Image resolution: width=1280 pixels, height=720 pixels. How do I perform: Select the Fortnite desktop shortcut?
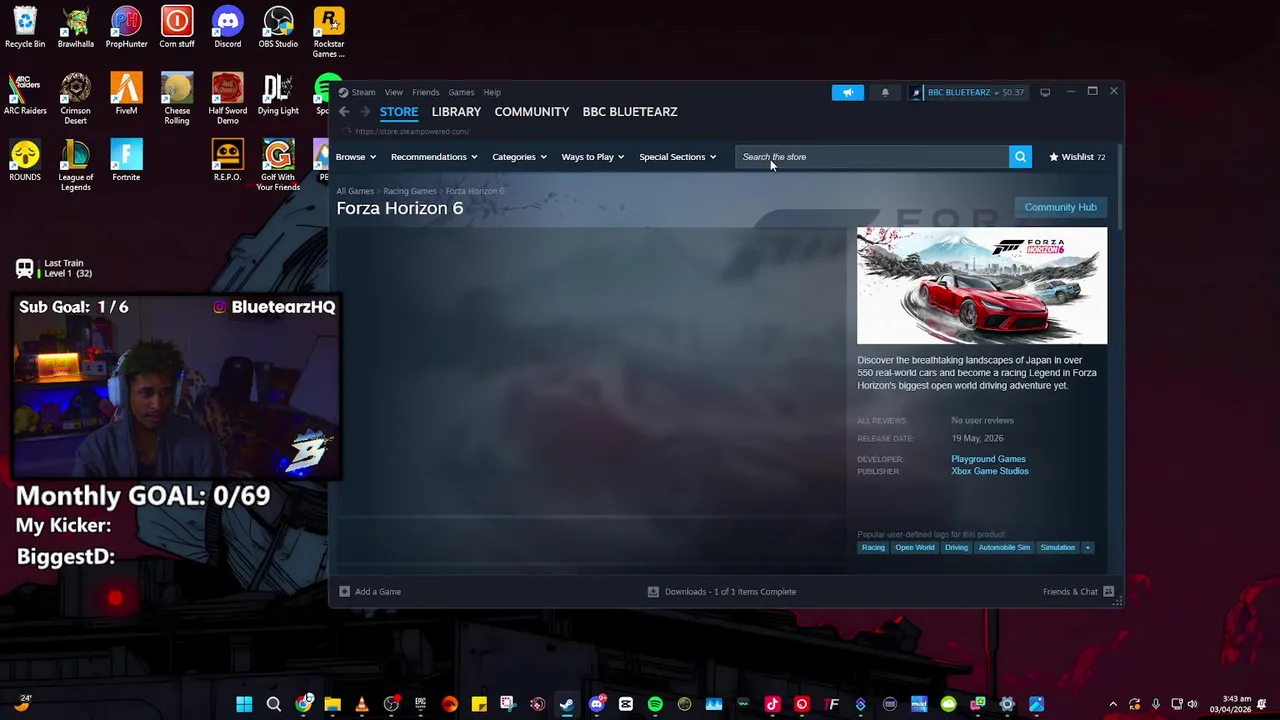click(126, 160)
